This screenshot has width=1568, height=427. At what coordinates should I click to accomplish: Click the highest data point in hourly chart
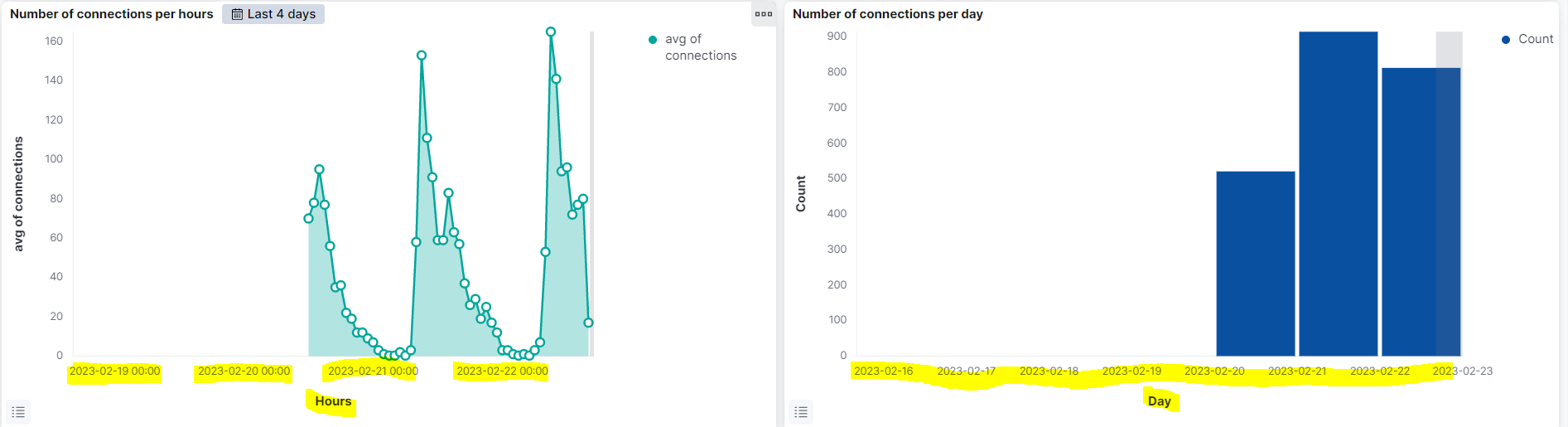tap(551, 32)
